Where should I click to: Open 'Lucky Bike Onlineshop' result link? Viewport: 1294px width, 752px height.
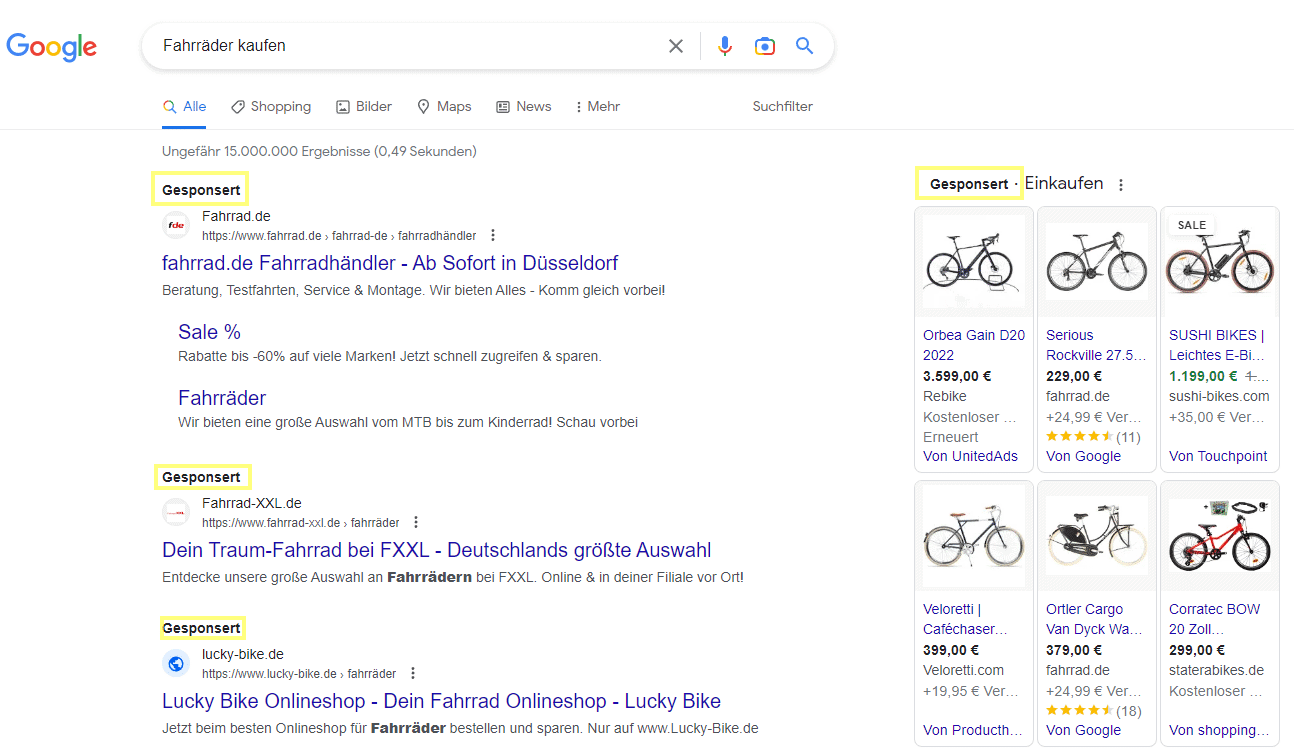[441, 701]
